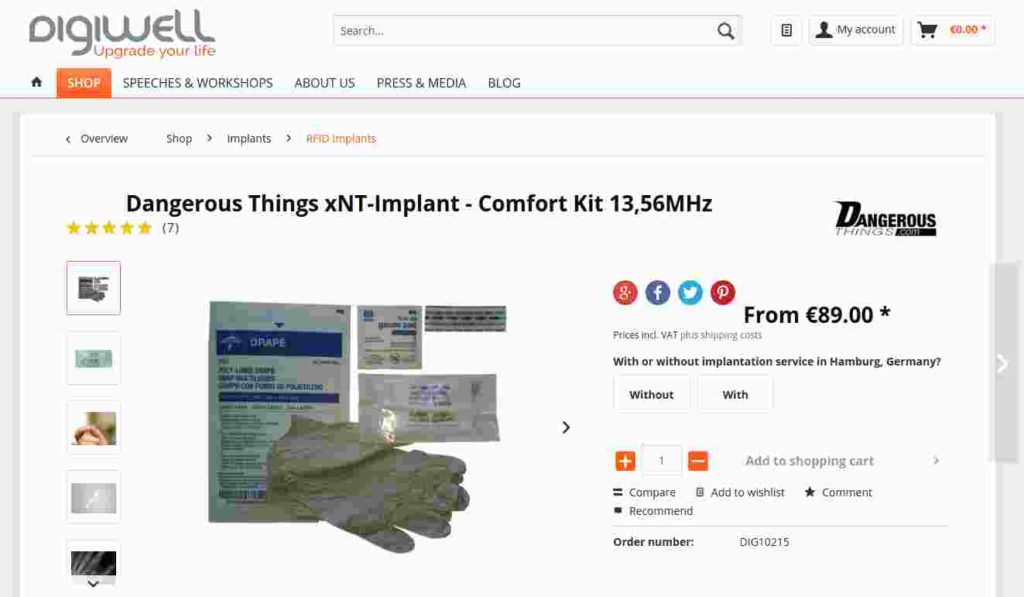Viewport: 1024px width, 597px height.
Task: Pin product on Pinterest
Action: 723,293
